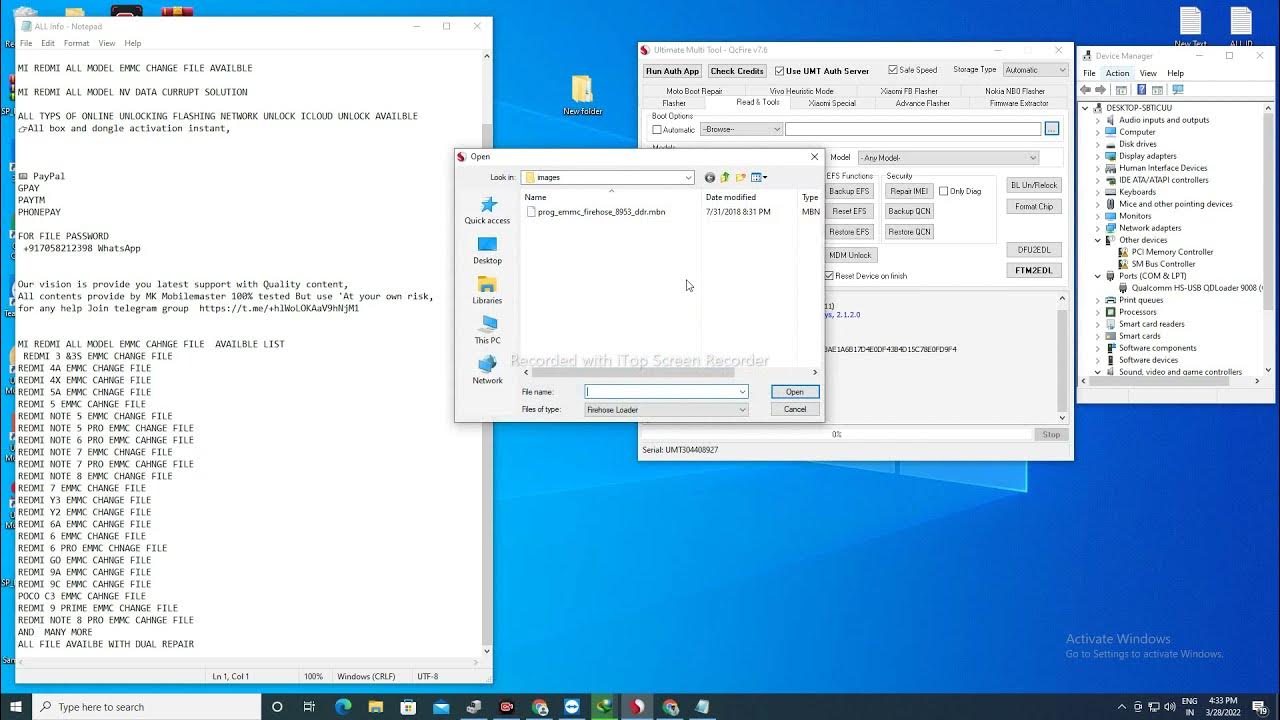Click the taskbar search box
Viewport: 1280px width, 720px height.
[147, 707]
